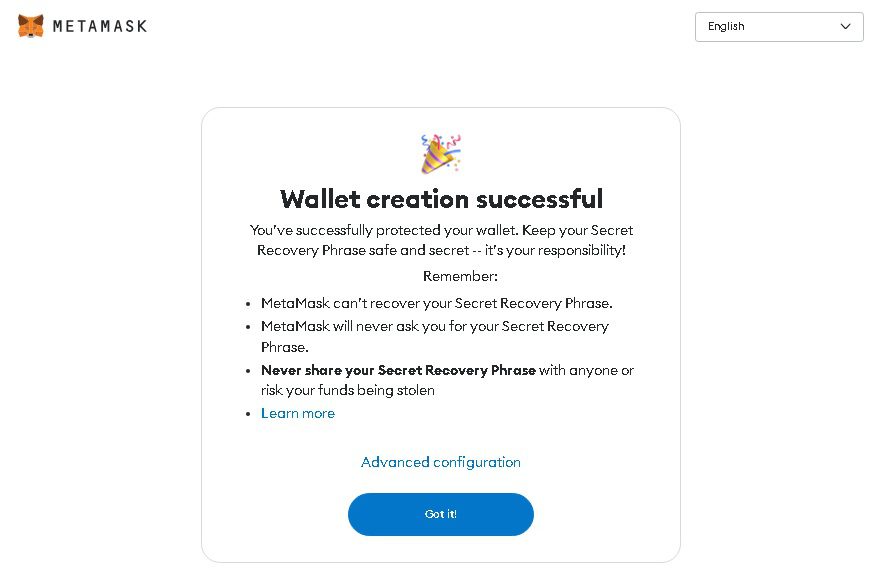893x572 pixels.
Task: Click the chevron arrow in language selector
Action: click(846, 27)
